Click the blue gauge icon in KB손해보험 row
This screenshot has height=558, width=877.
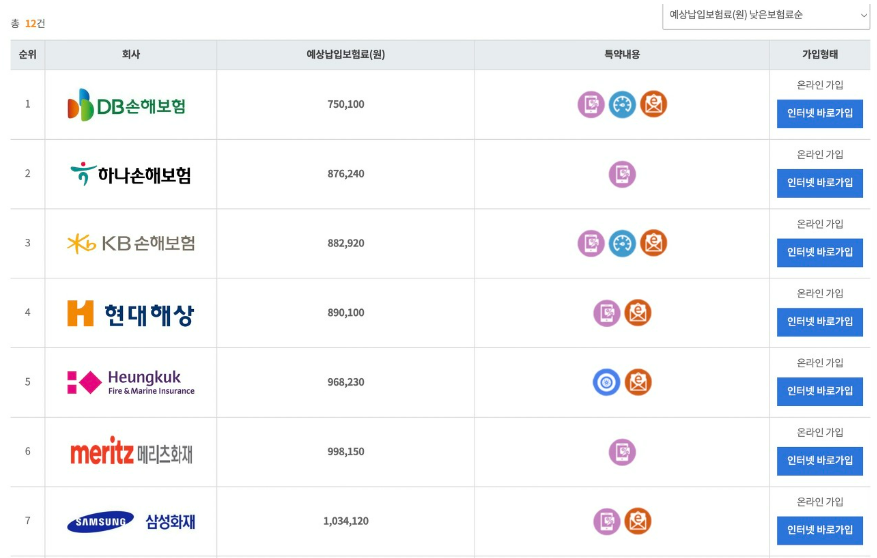point(622,243)
